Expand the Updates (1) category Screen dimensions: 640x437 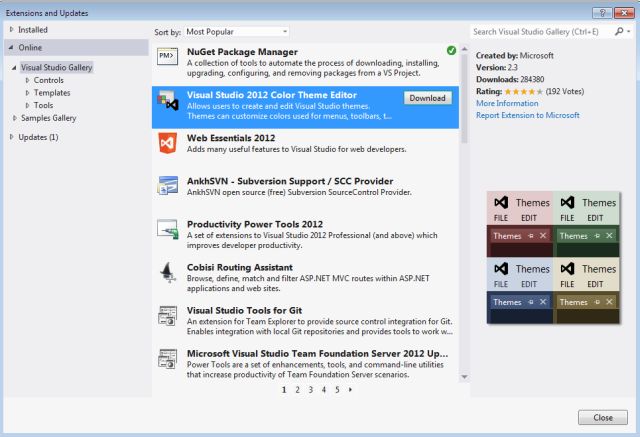coord(11,137)
